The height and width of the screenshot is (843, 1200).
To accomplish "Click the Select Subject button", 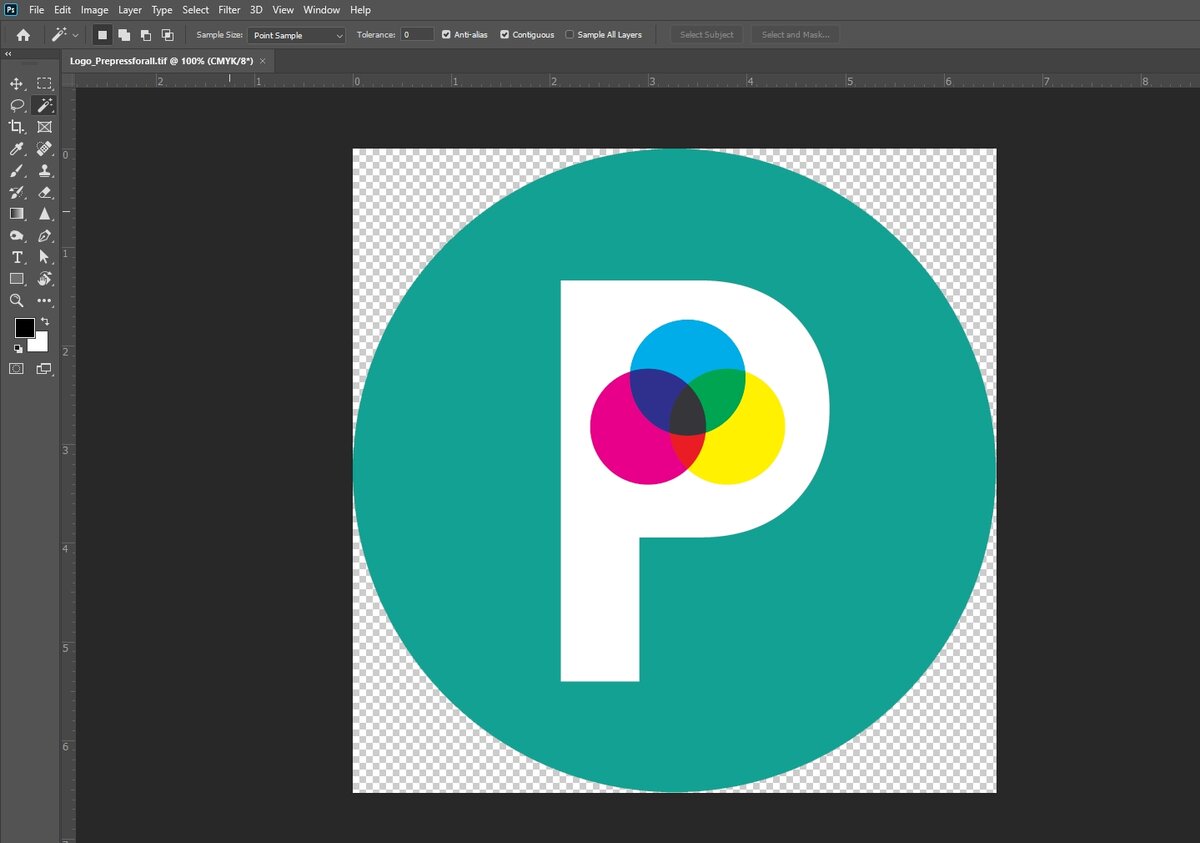I will point(706,34).
